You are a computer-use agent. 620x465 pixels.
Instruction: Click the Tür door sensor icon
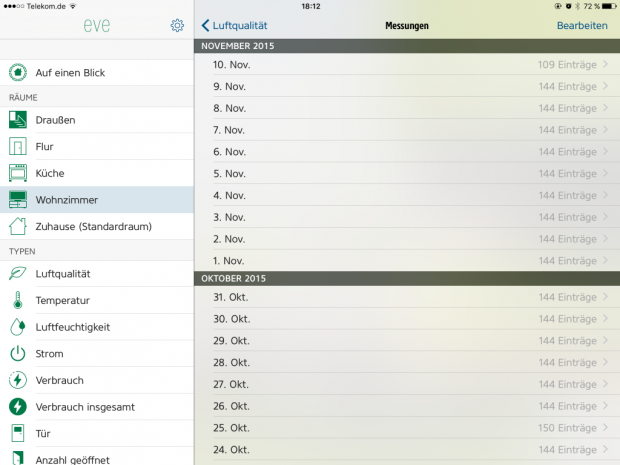tap(18, 433)
